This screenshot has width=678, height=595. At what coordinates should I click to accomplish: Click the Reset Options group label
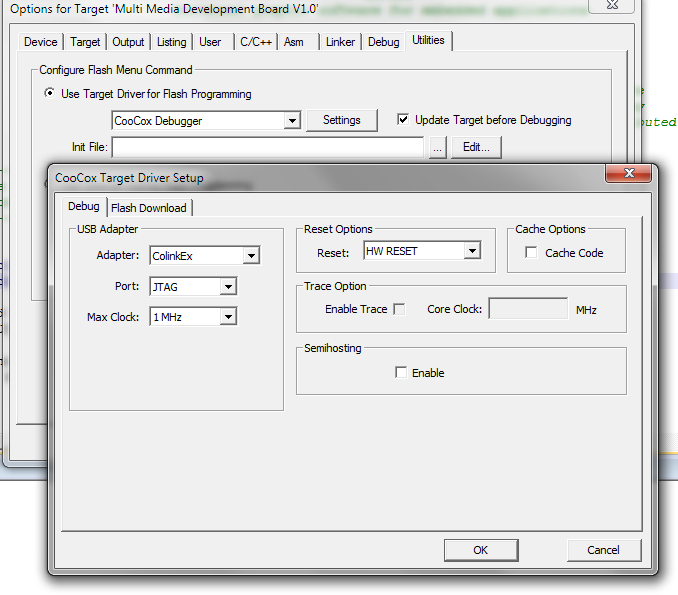pyautogui.click(x=338, y=229)
